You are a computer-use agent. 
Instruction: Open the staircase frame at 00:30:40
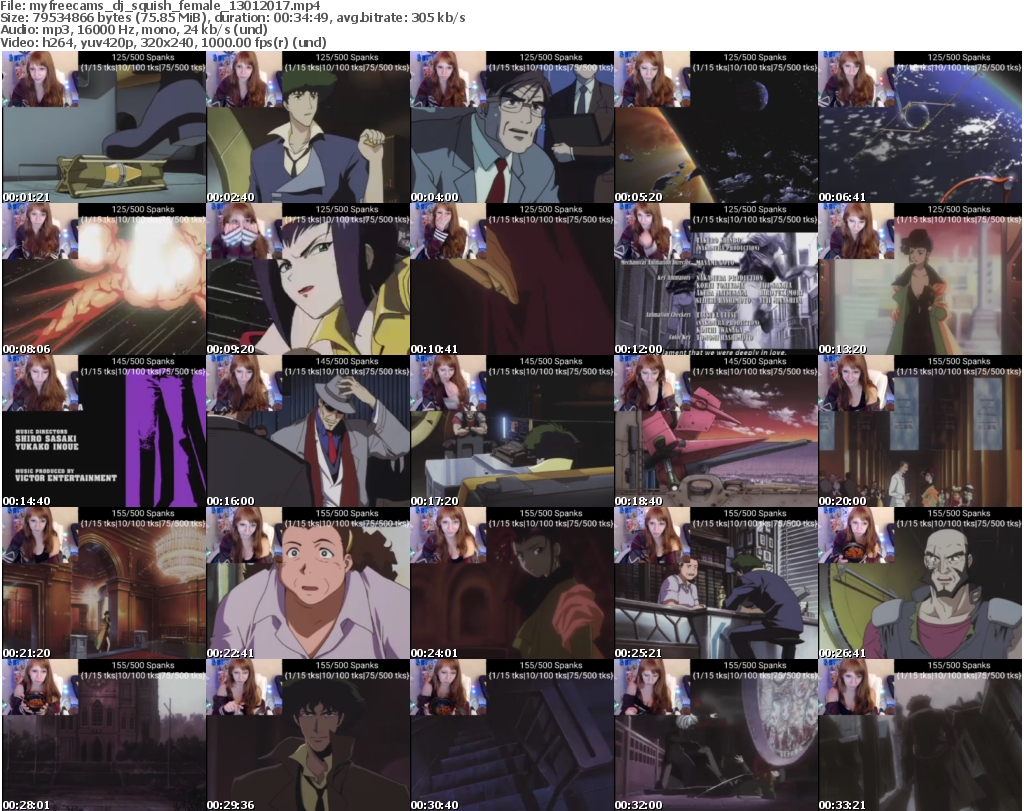click(x=512, y=735)
